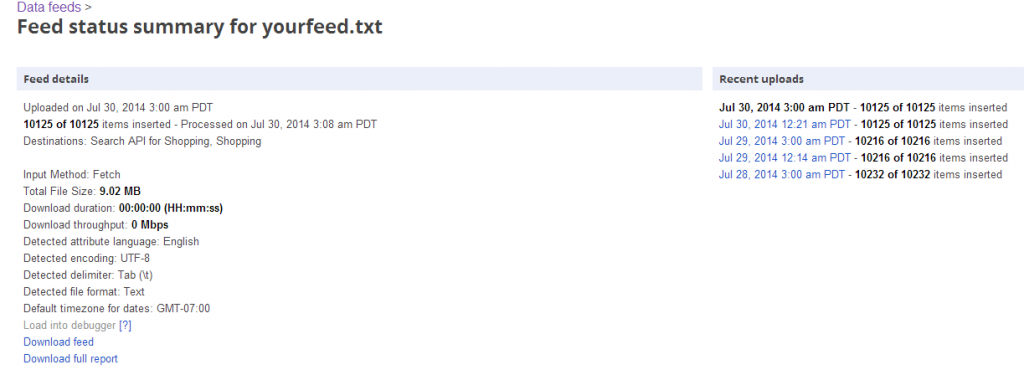Click the 9.02 MB total file size value
This screenshot has height=375, width=1024.
tap(120, 191)
